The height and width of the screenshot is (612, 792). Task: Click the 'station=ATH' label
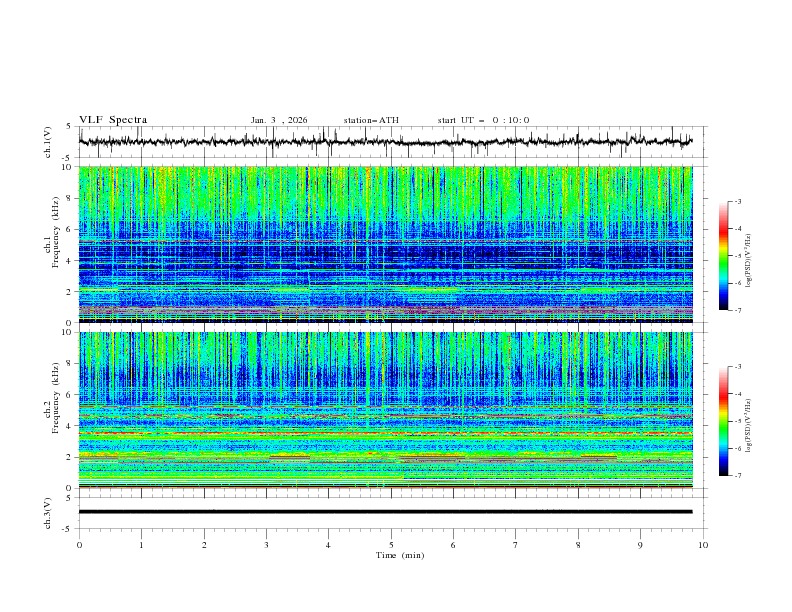(371, 120)
